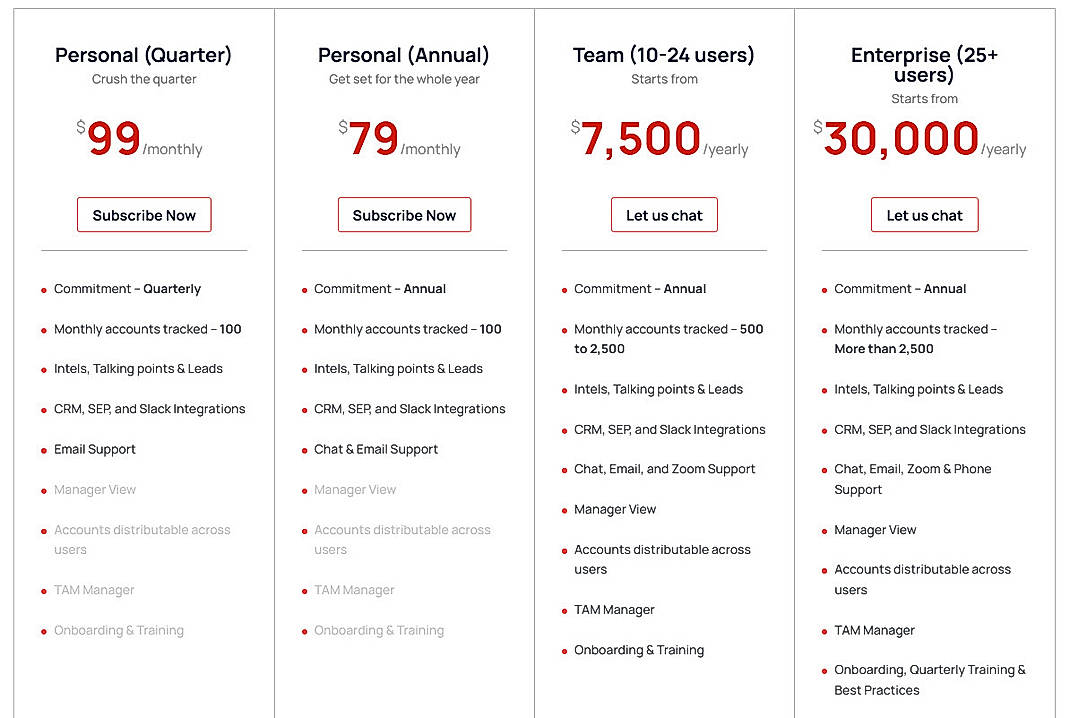Click Onboarding & Training on Team plan
Screen dimensions: 1070x718
[x=639, y=650]
